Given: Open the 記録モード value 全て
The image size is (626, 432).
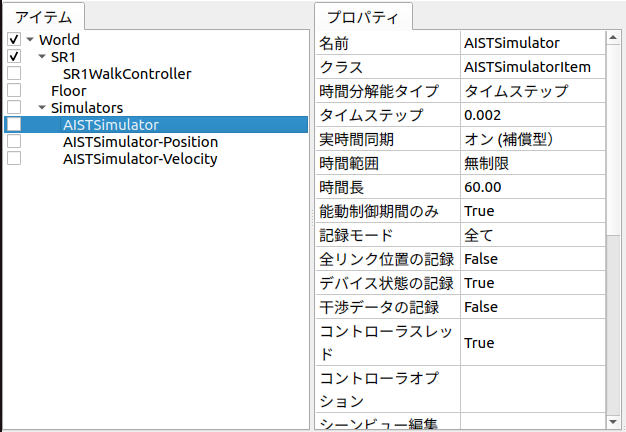Looking at the screenshot, I should 533,235.
